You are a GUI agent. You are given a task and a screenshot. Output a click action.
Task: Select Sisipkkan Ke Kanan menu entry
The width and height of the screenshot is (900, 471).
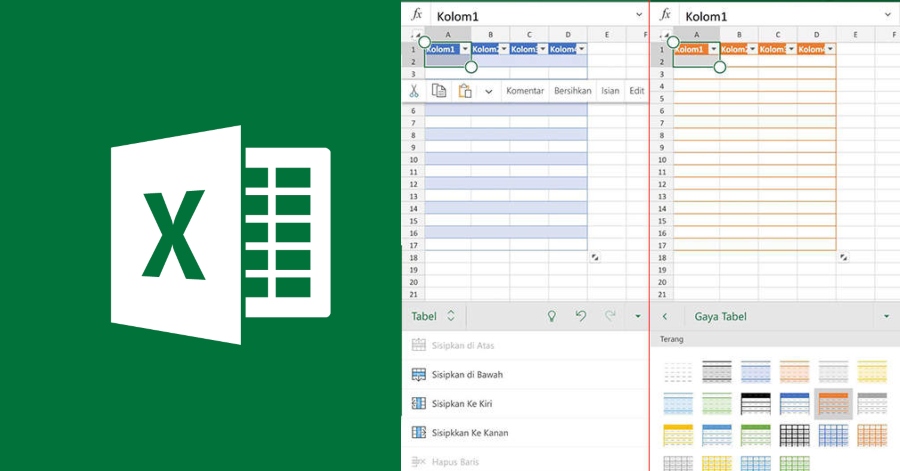point(525,433)
